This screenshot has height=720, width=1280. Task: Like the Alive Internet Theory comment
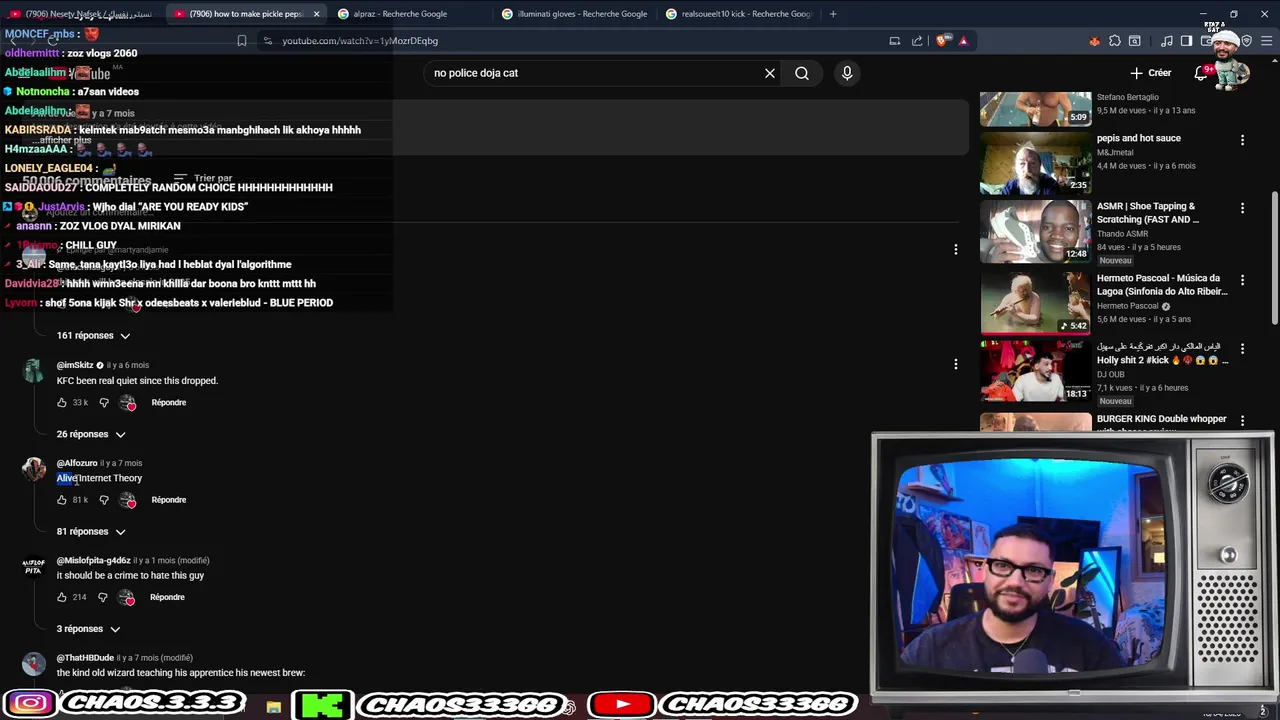pyautogui.click(x=62, y=500)
